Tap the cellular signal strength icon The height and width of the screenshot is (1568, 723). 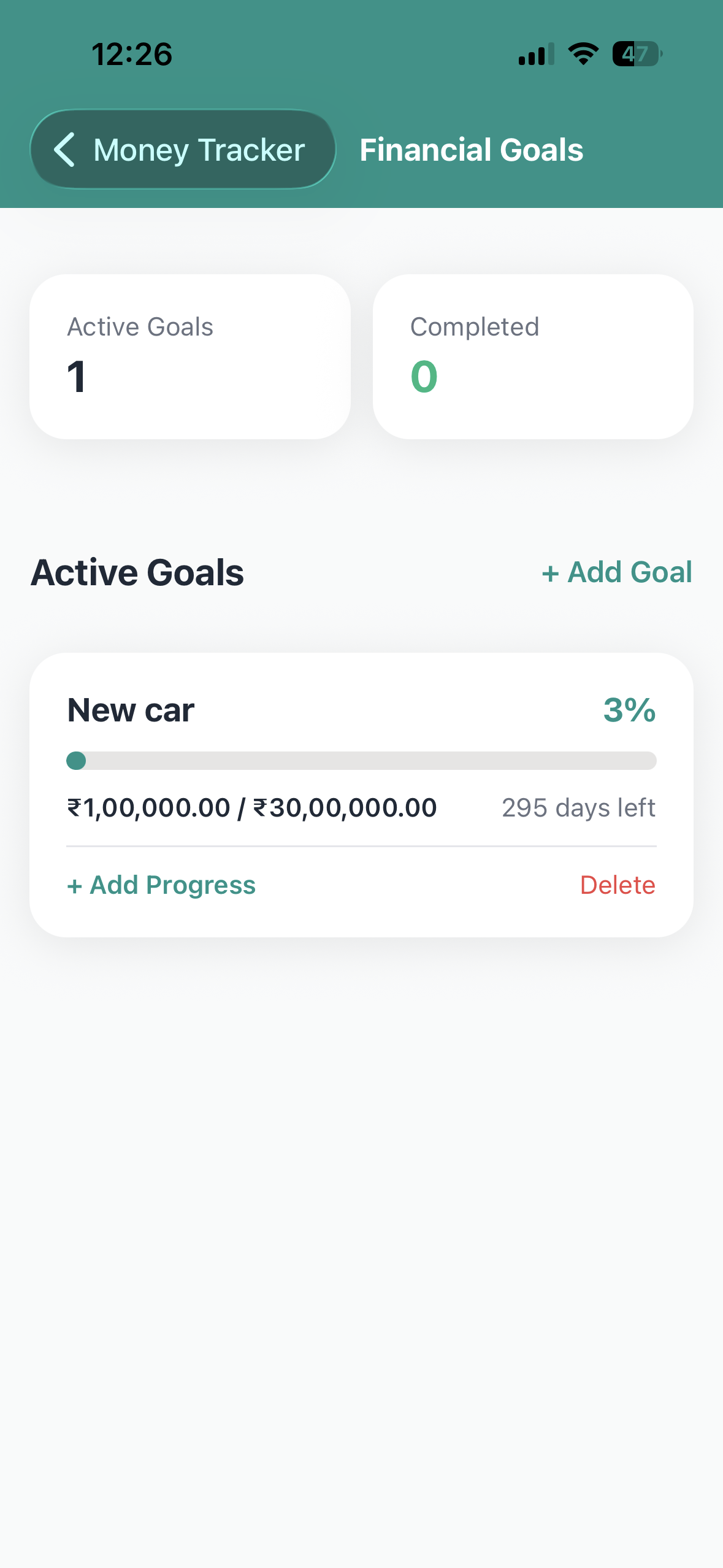536,54
